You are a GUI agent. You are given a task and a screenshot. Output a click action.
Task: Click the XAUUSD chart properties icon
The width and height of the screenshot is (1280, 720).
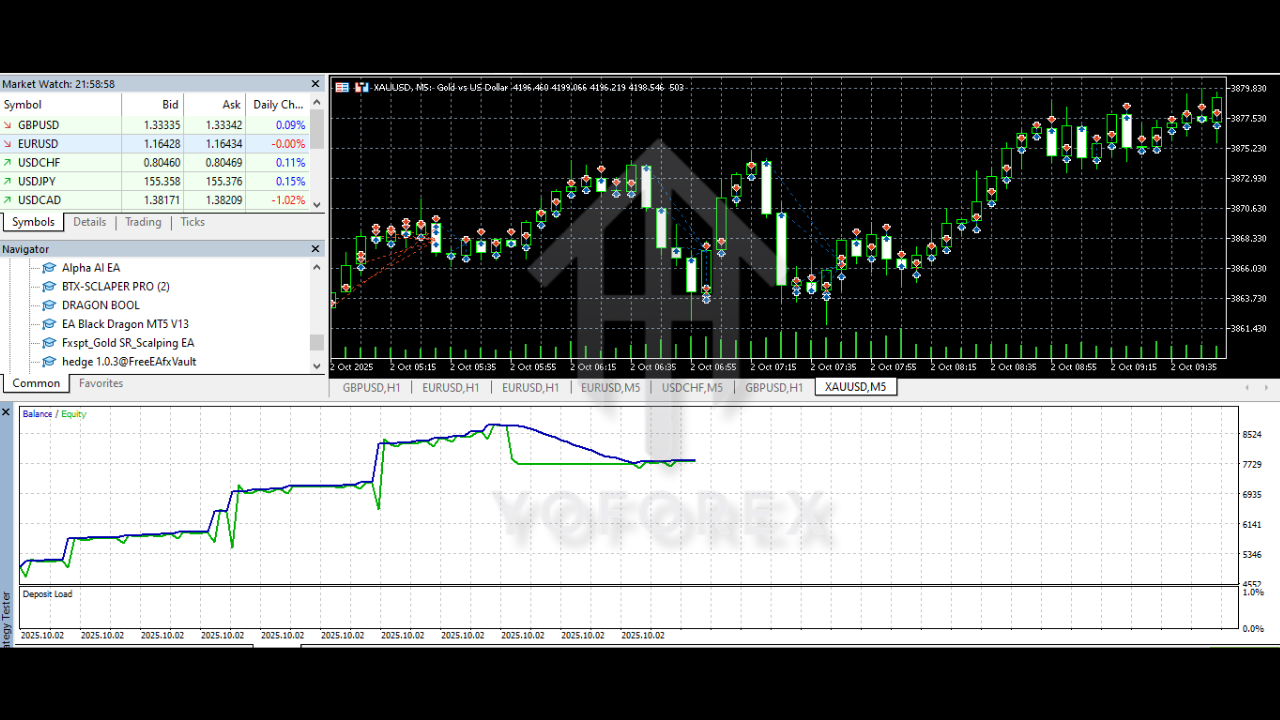point(341,87)
